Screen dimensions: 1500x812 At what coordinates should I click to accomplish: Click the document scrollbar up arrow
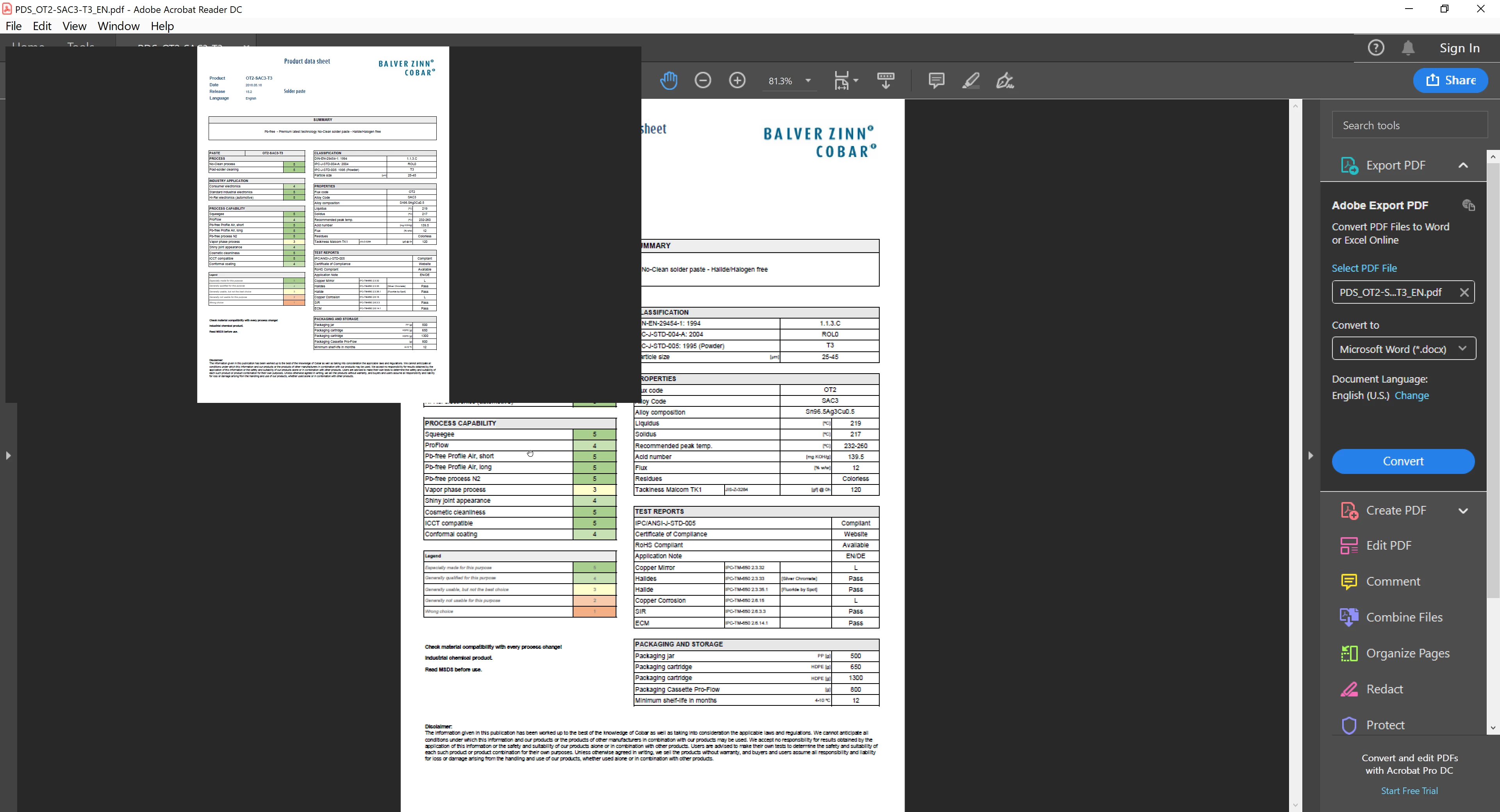tap(1295, 105)
